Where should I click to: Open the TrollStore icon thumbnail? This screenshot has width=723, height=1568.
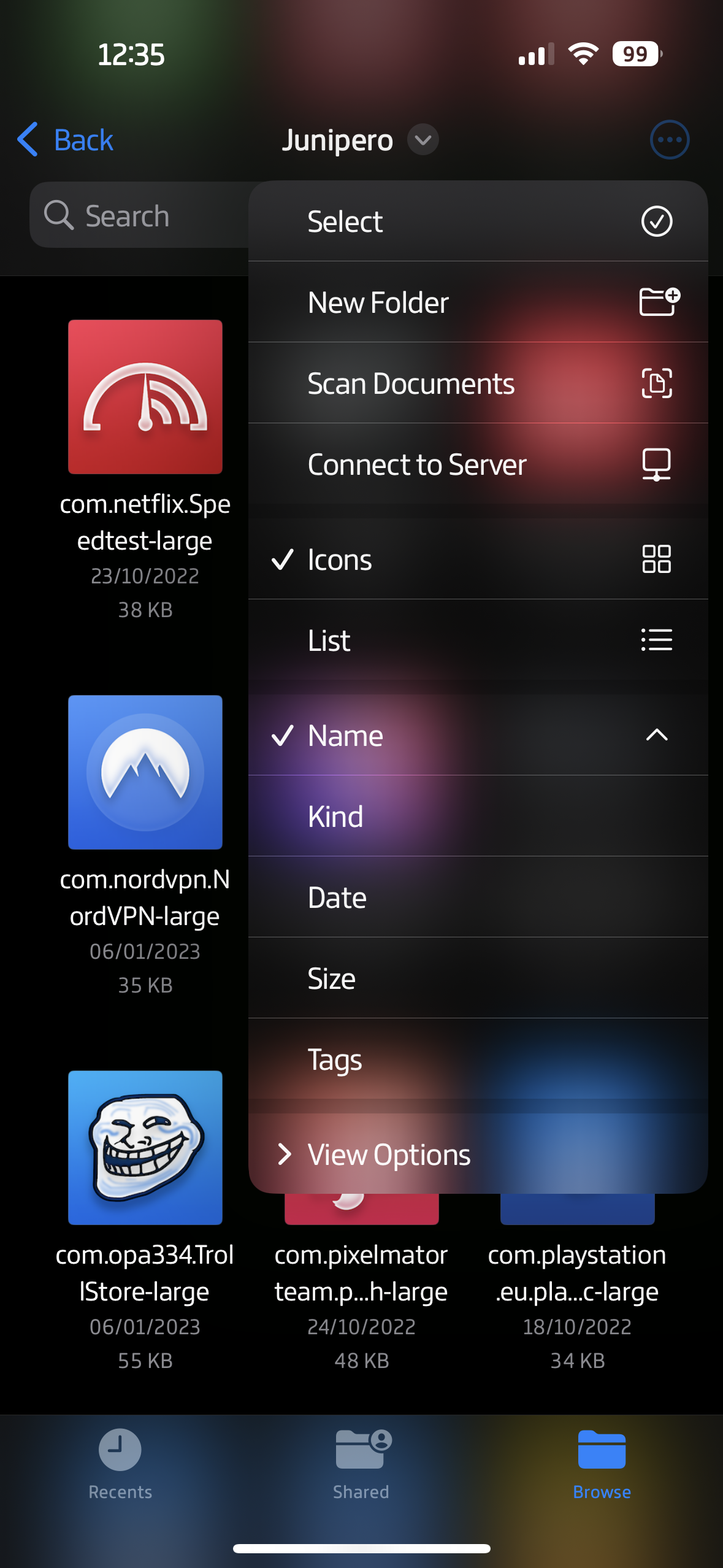coord(145,1148)
